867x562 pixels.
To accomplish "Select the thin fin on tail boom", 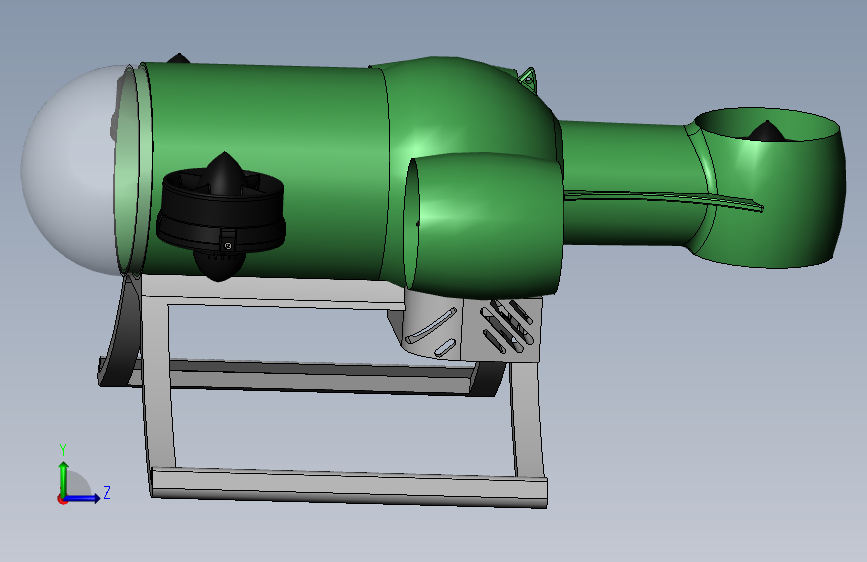I will pyautogui.click(x=664, y=198).
